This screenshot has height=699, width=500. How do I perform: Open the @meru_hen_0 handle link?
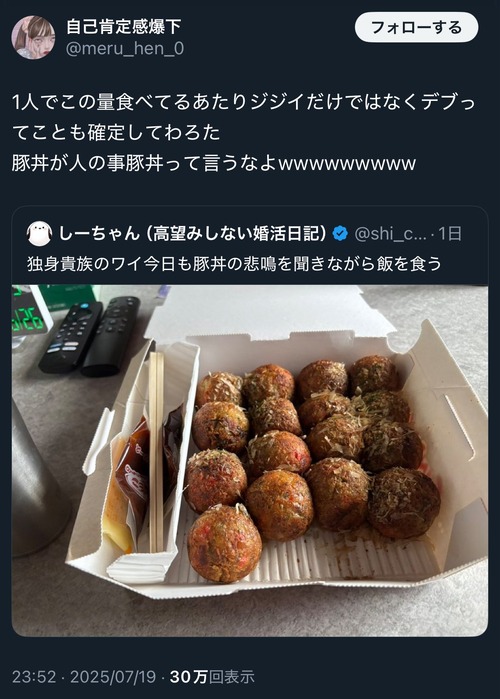[x=125, y=48]
